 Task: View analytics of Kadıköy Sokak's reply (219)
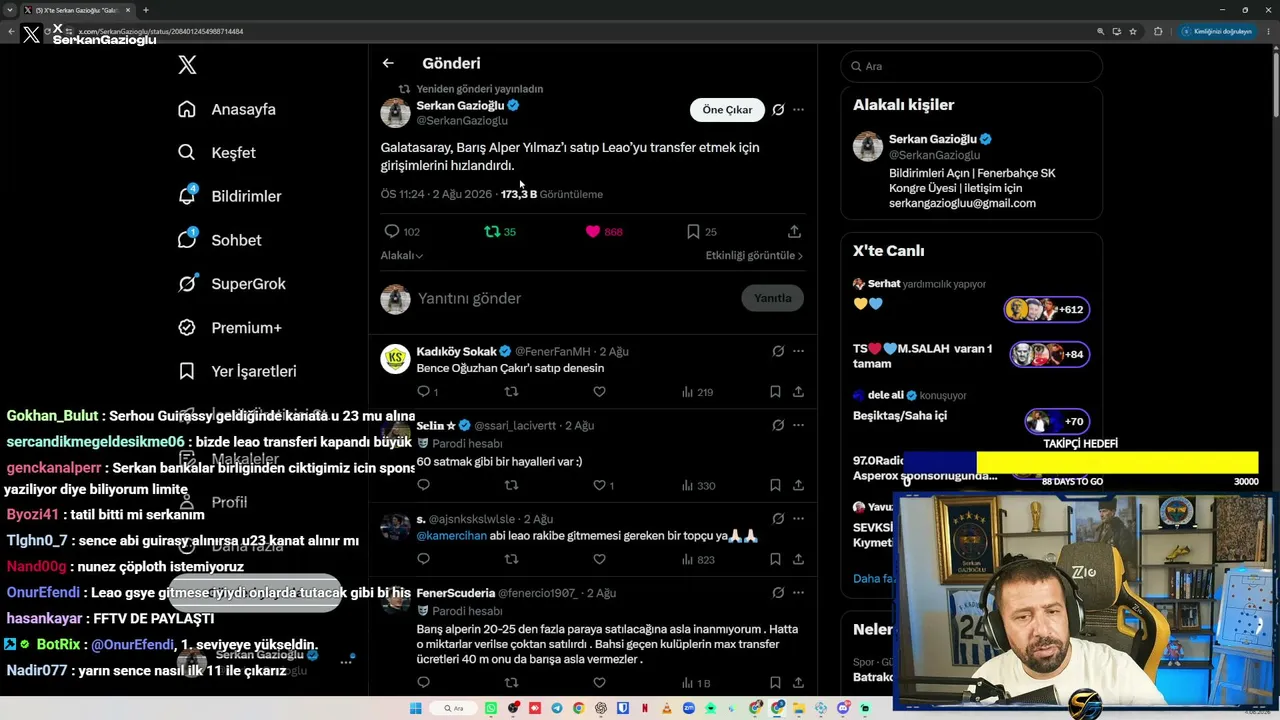(x=697, y=392)
